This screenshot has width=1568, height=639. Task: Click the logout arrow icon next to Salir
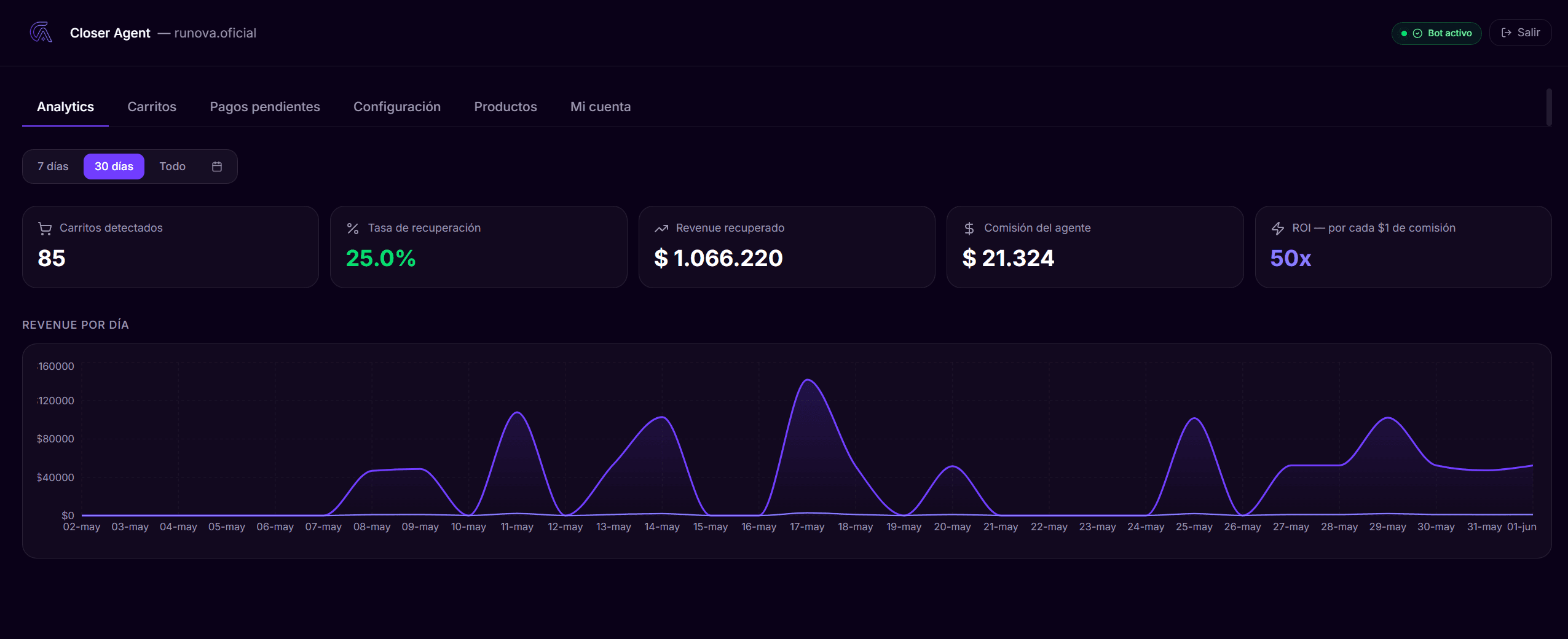1507,33
